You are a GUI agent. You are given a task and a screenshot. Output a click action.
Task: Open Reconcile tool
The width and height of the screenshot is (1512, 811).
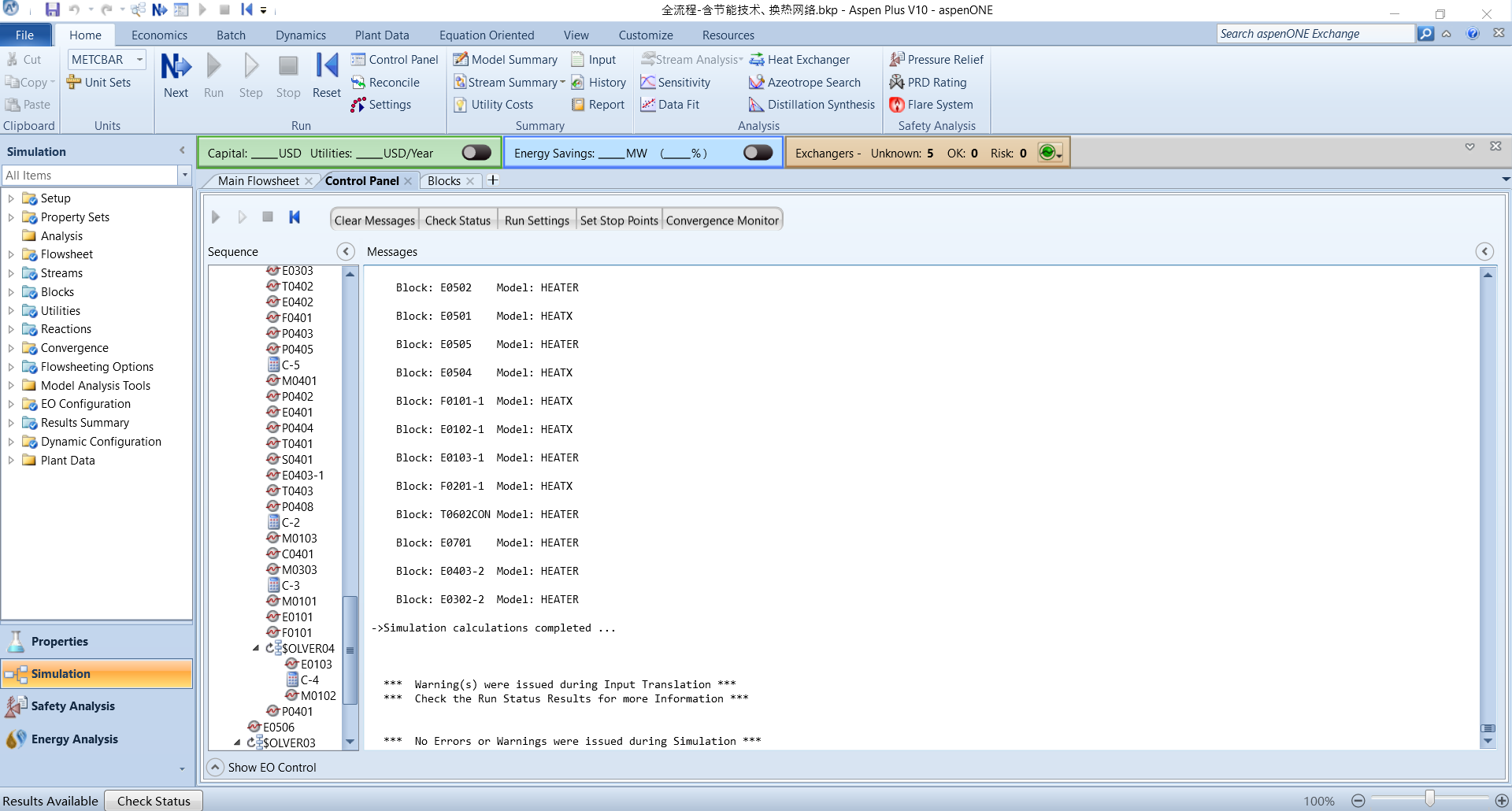pyautogui.click(x=385, y=83)
